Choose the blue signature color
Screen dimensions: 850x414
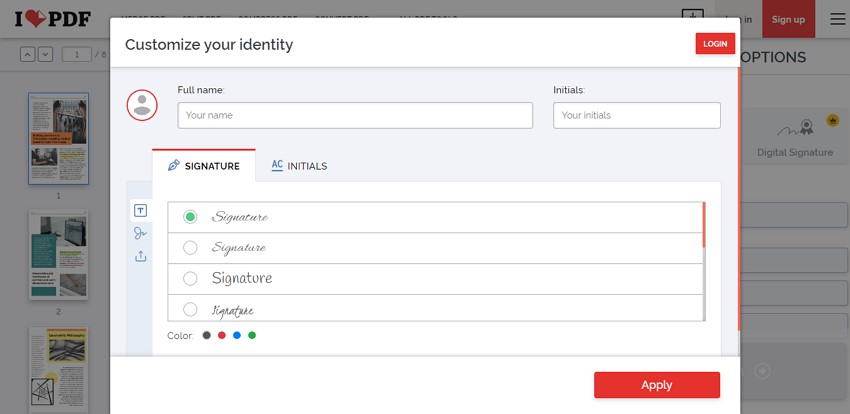237,335
